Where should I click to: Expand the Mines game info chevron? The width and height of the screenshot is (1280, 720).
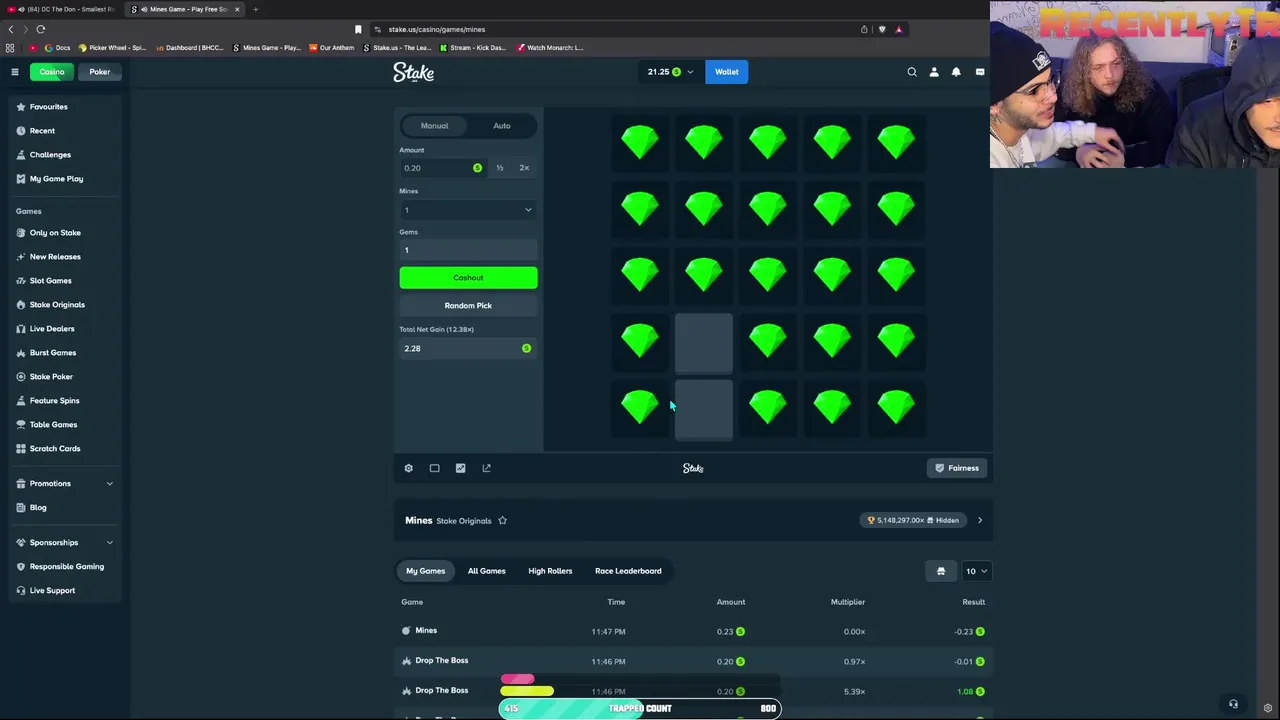[x=980, y=520]
